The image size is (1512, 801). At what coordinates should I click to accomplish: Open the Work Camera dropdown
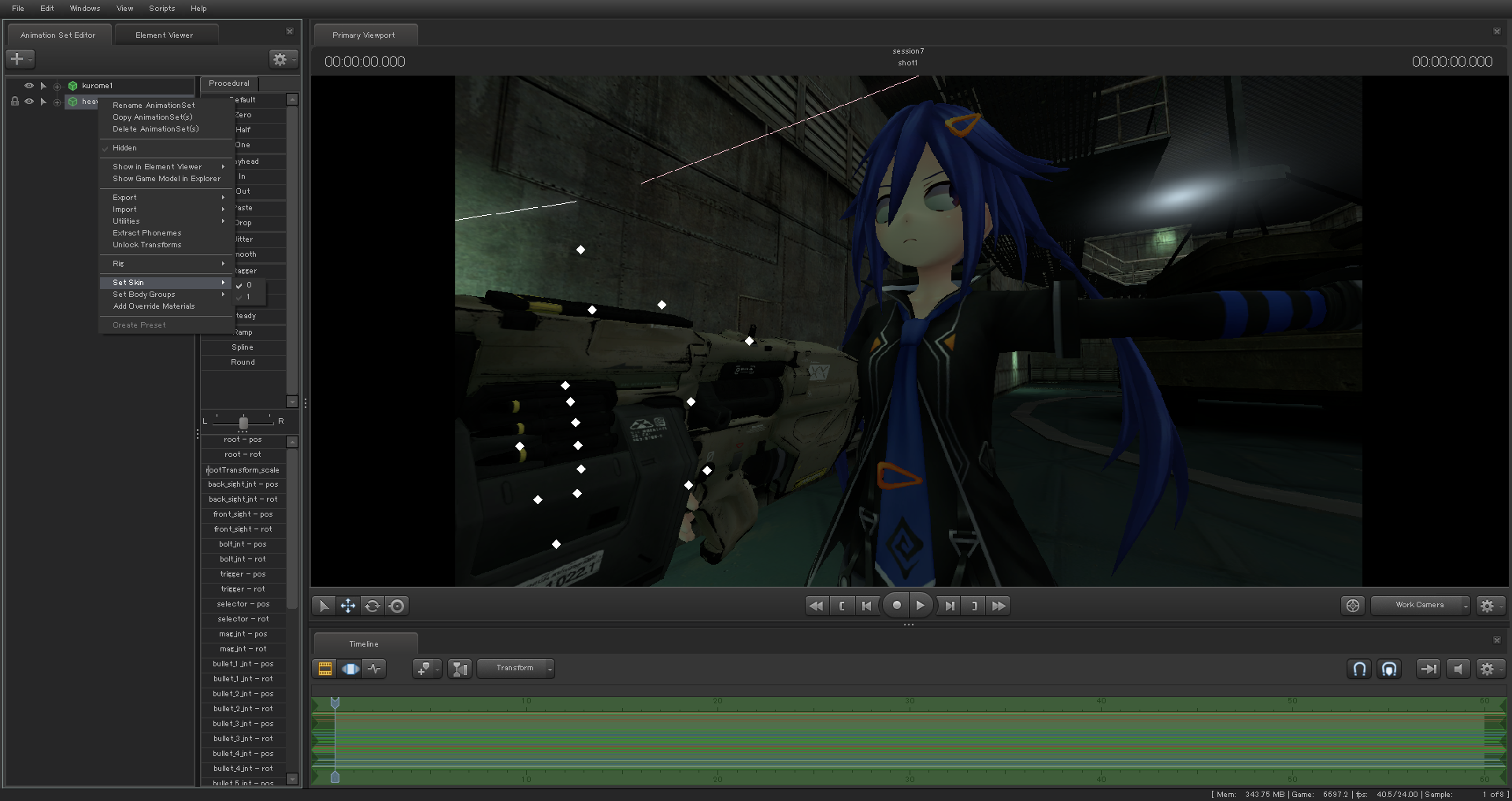[1421, 605]
